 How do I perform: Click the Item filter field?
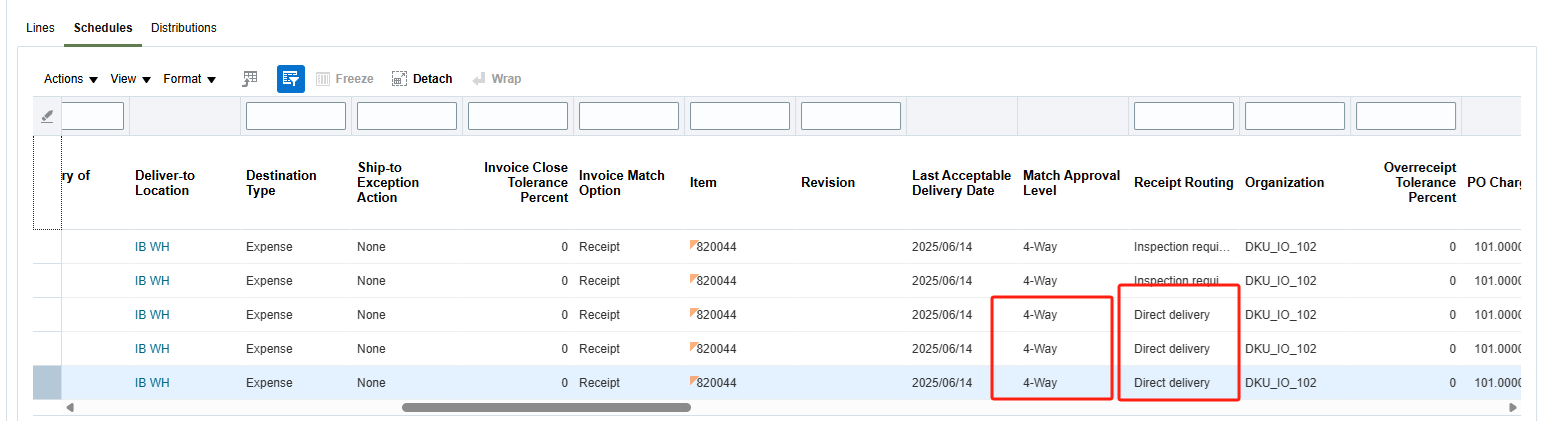[740, 116]
